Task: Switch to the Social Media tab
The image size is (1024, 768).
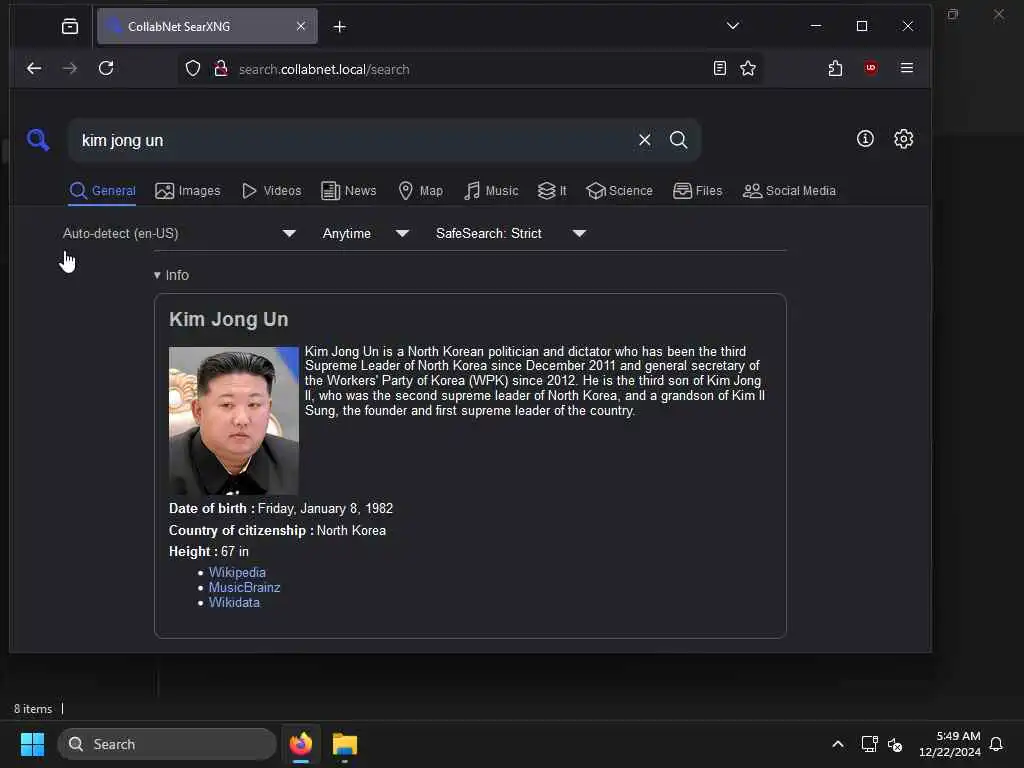Action: [x=789, y=191]
